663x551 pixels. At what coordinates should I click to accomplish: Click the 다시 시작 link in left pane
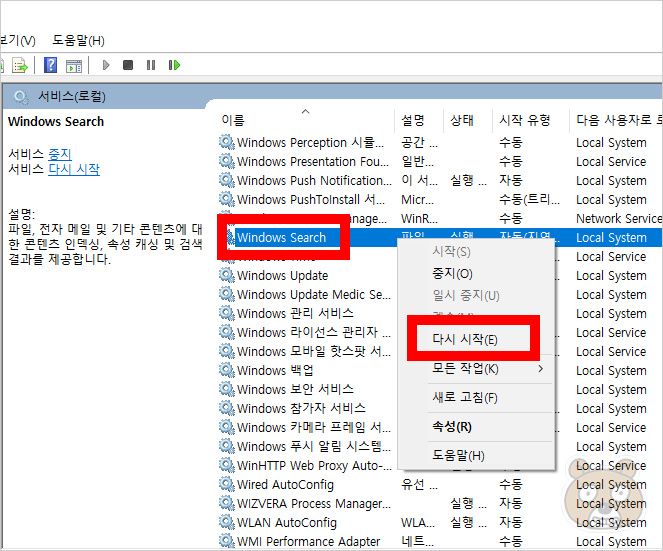74,169
